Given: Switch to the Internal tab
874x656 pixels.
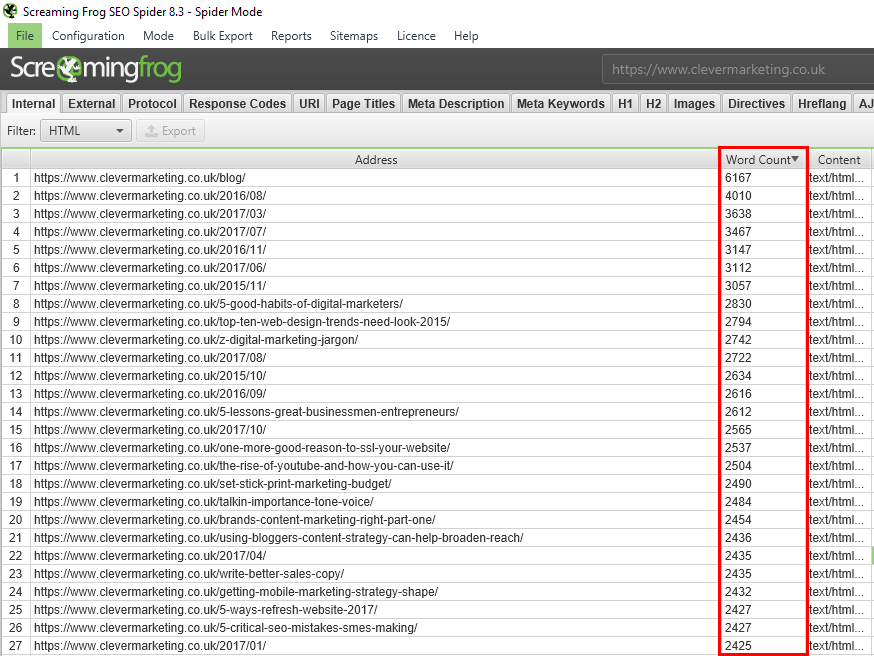Looking at the screenshot, I should (33, 104).
